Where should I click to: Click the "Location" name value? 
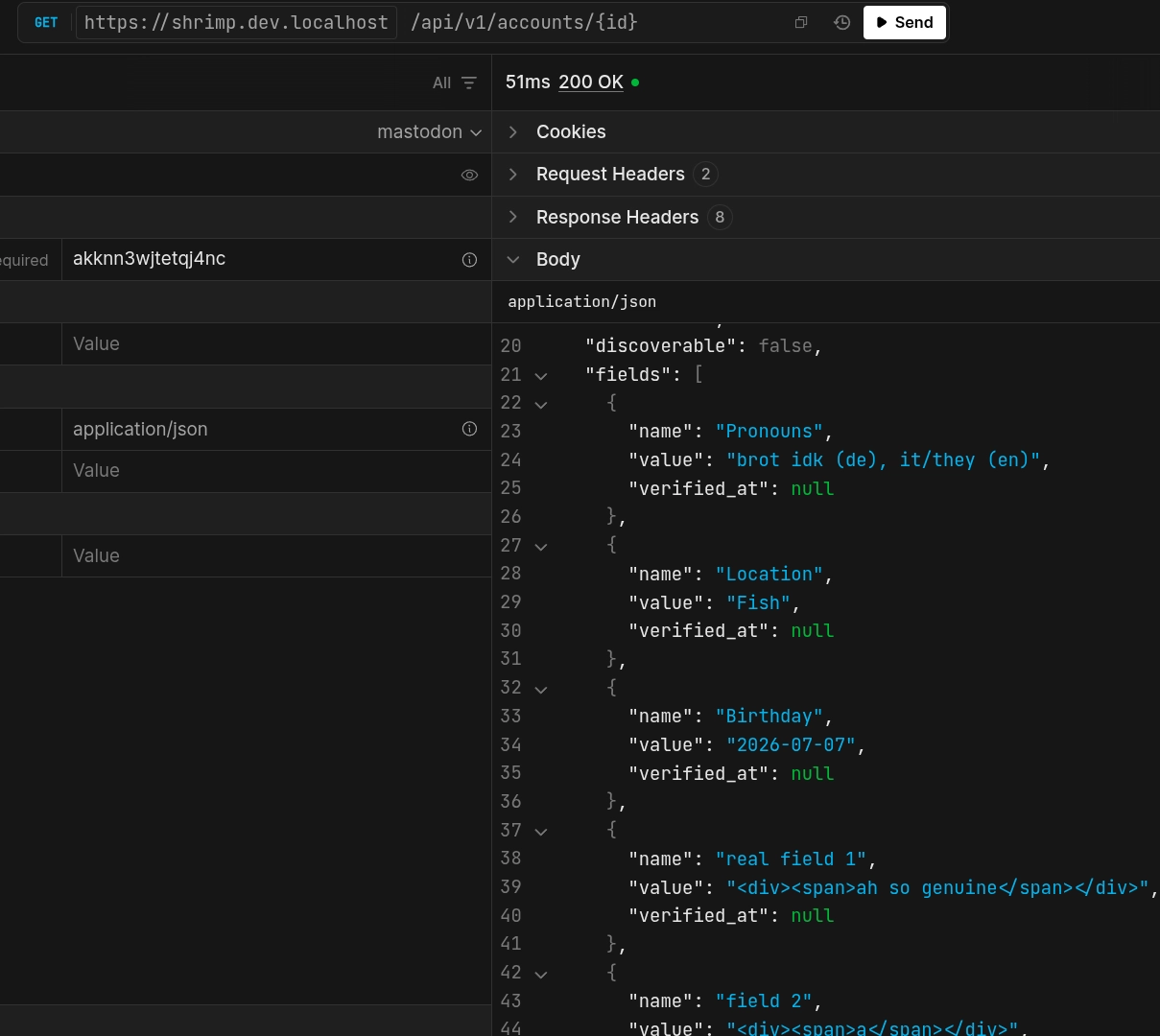[x=769, y=574]
